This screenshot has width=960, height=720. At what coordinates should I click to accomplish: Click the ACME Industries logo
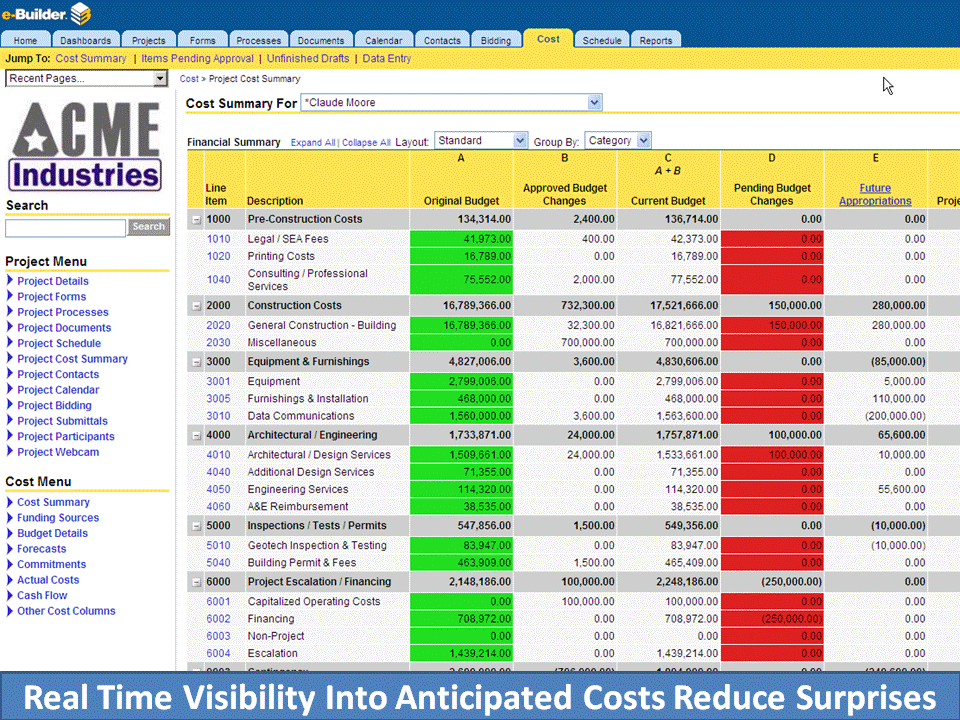coord(84,145)
